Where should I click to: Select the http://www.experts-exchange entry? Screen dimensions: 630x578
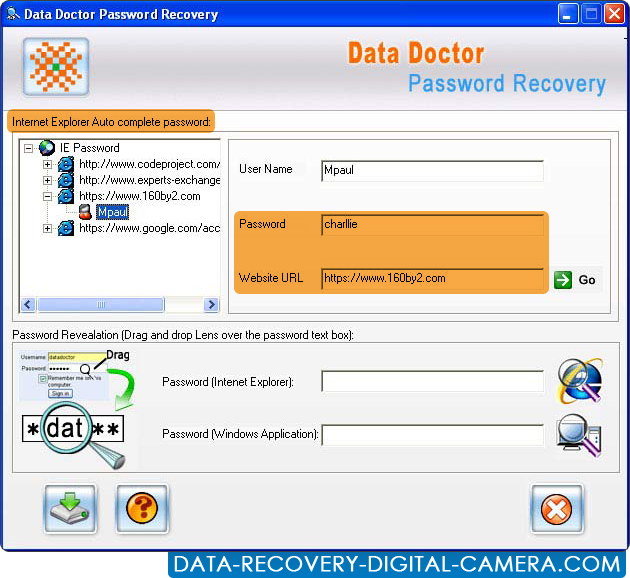(x=149, y=180)
